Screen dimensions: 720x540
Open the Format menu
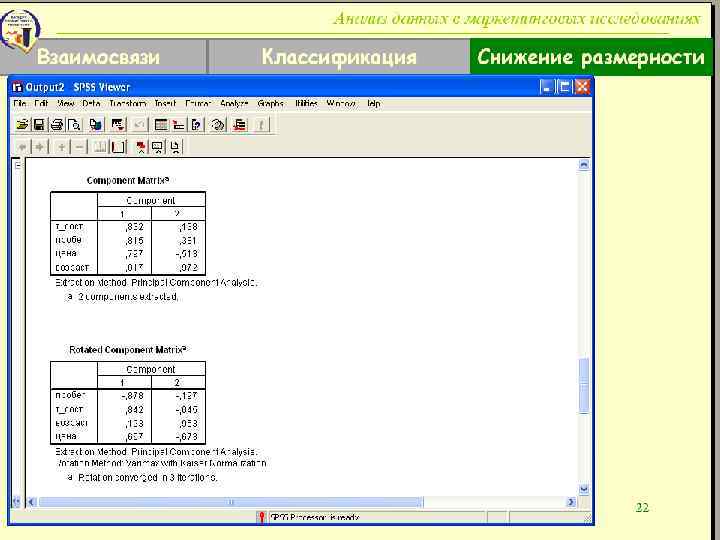point(198,104)
